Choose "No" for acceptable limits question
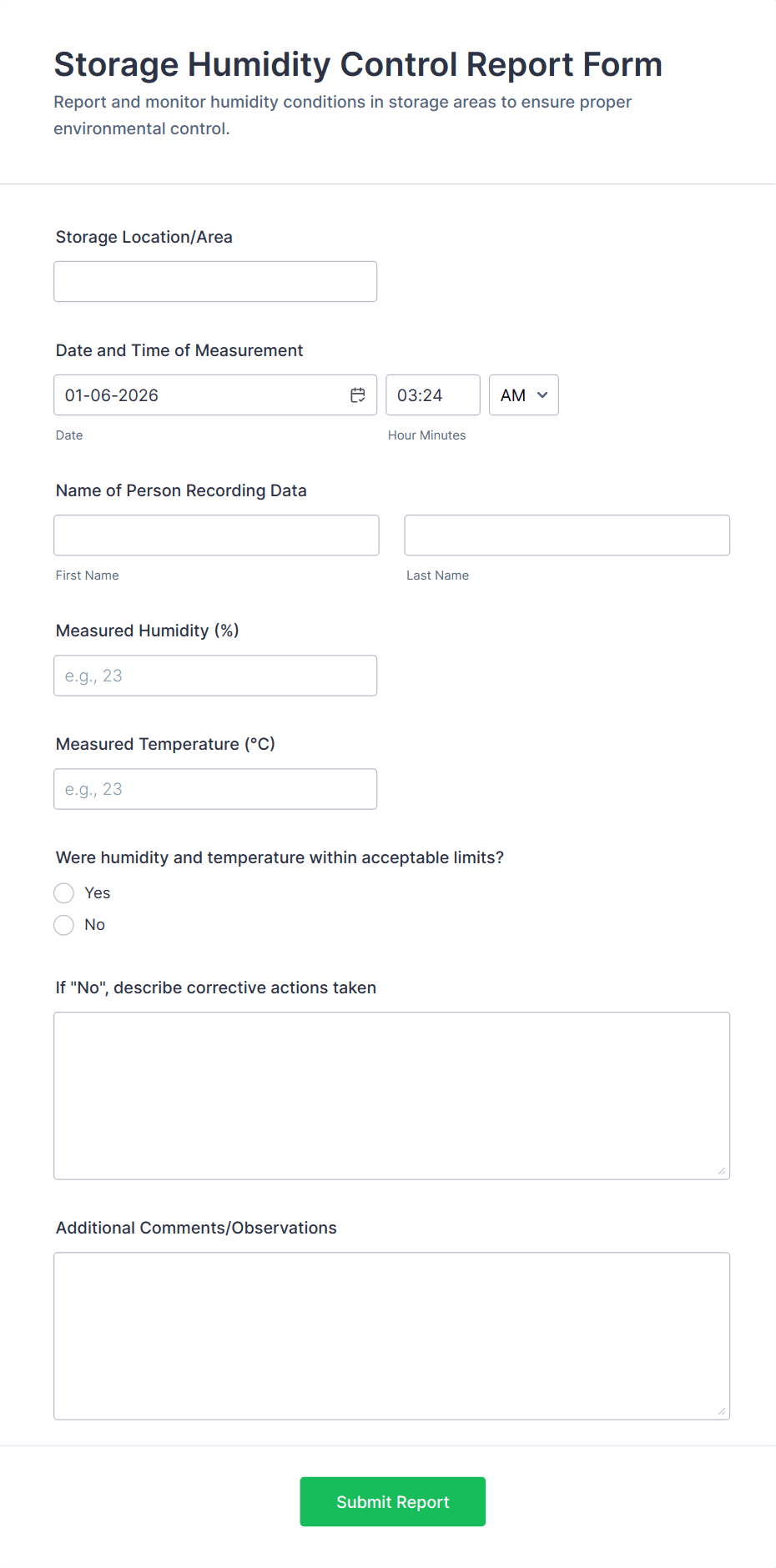The width and height of the screenshot is (776, 1568). [63, 925]
